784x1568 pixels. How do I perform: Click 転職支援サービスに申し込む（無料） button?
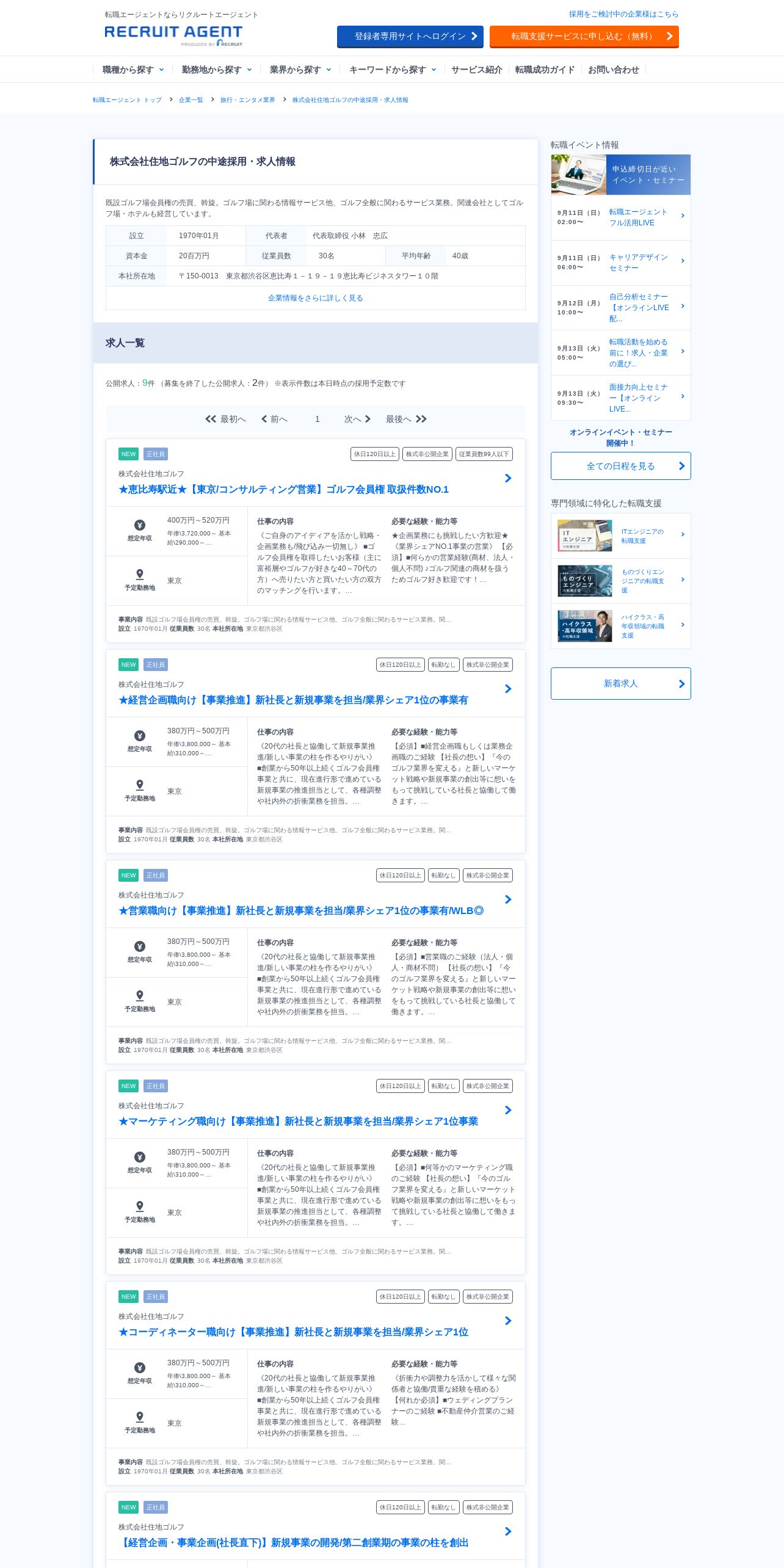point(584,37)
